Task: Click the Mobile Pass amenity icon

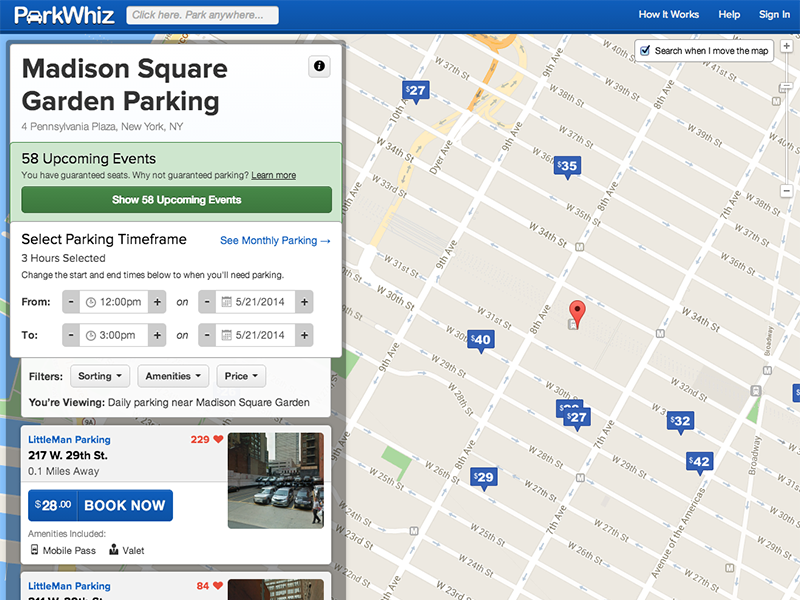Action: [x=35, y=550]
